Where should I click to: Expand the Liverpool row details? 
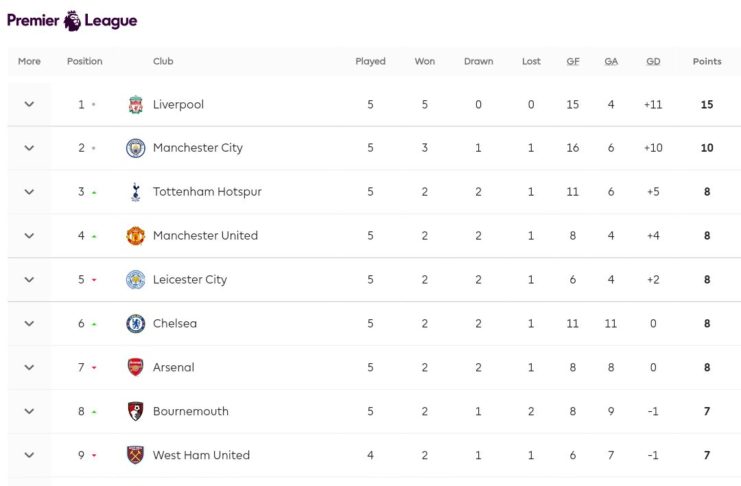tap(29, 104)
